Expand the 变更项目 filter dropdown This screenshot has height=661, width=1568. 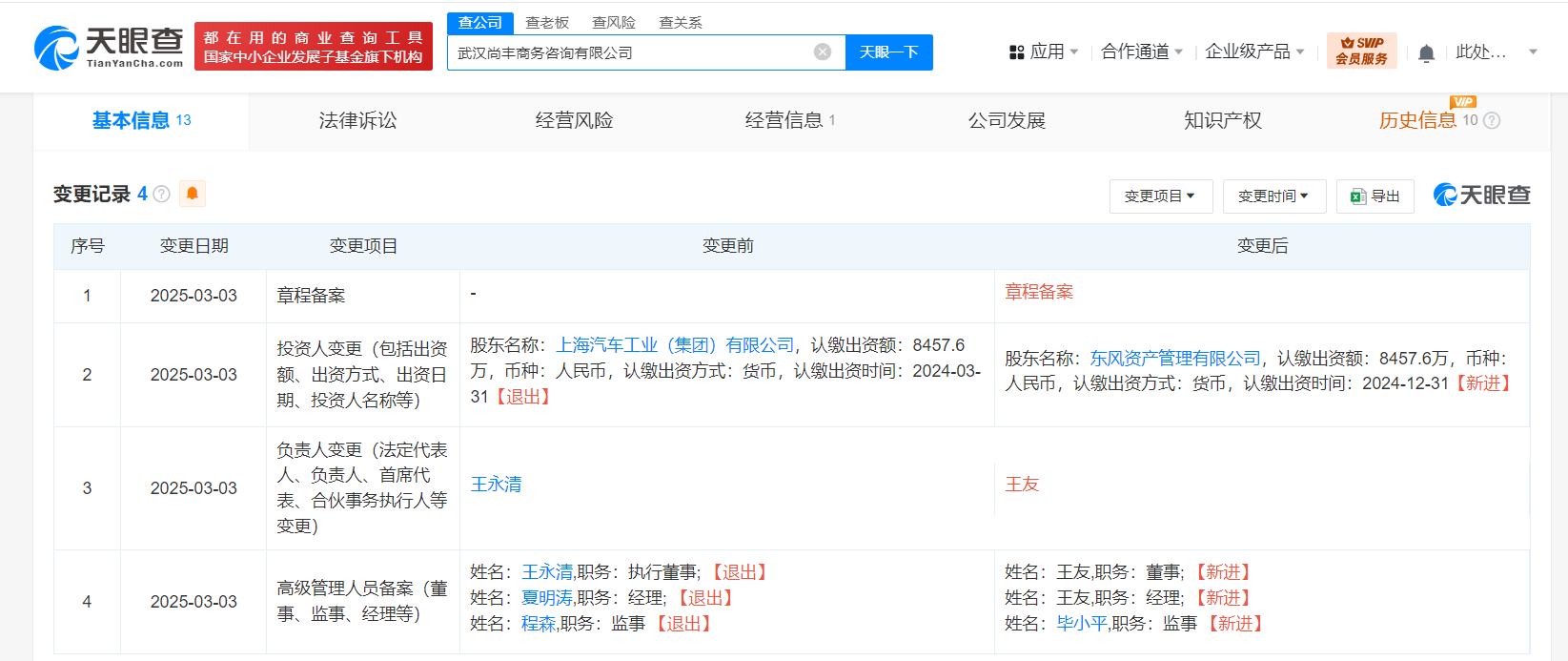(1160, 196)
